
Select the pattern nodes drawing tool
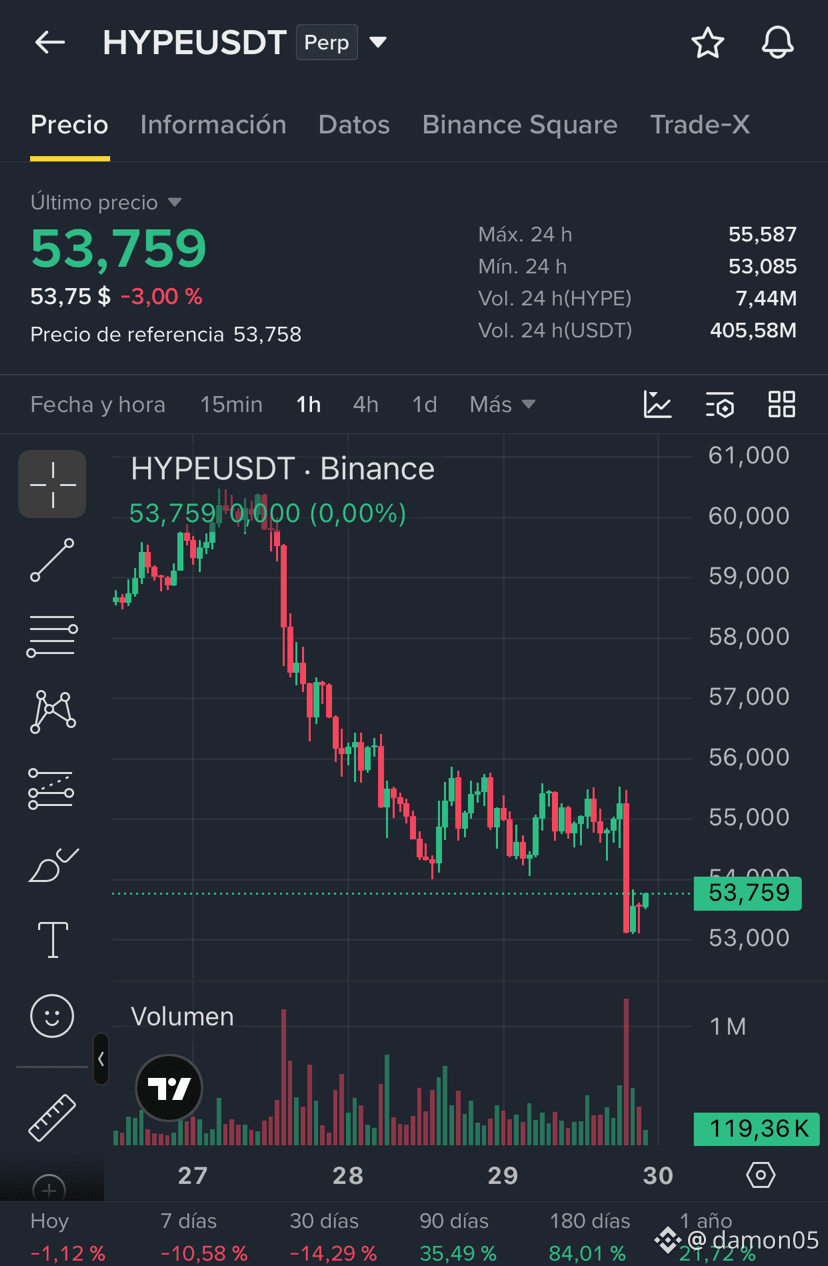[x=52, y=711]
